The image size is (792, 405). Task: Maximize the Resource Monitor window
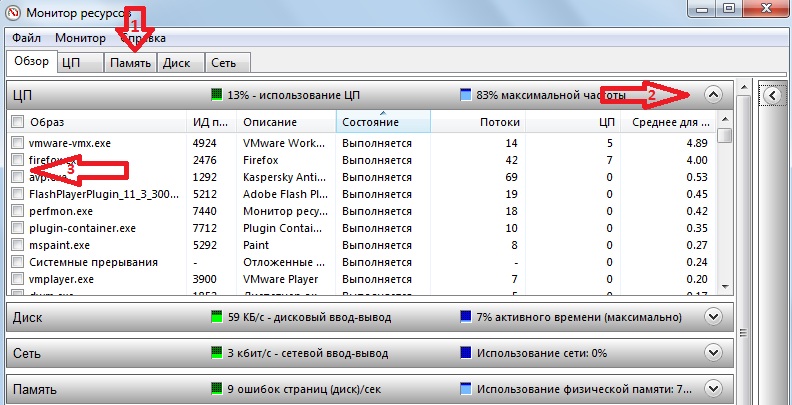click(728, 8)
